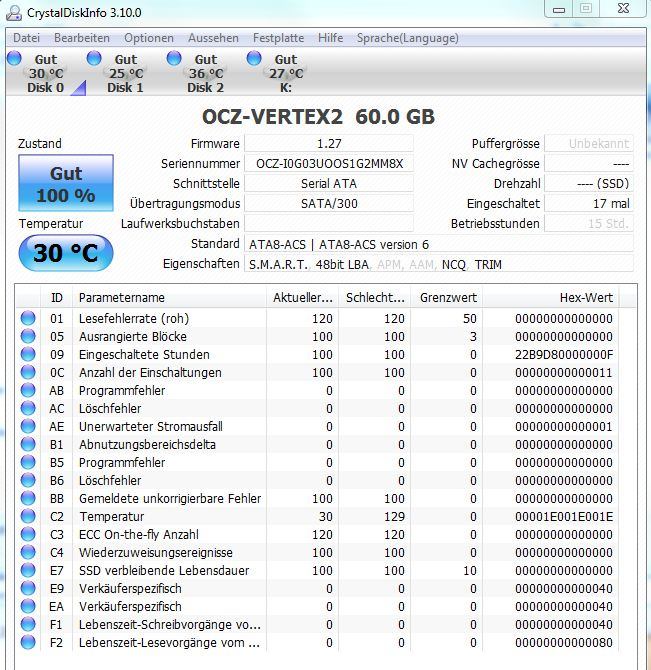Viewport: 651px width, 670px height.
Task: Select the 'Lesefehlerrate (roh)' parameter text
Action: click(134, 319)
